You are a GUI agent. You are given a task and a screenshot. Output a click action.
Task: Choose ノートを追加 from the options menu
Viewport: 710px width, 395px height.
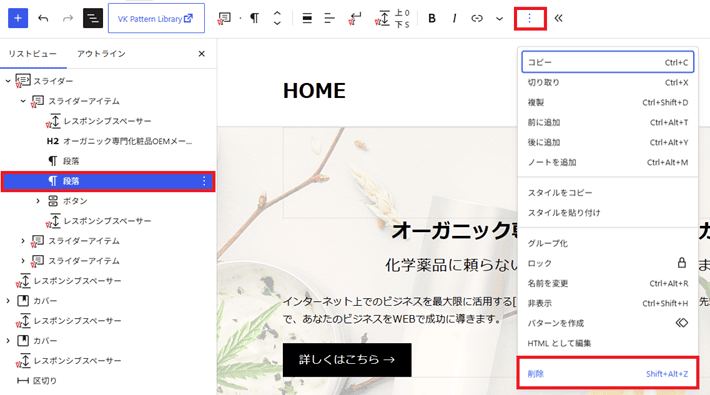click(608, 162)
